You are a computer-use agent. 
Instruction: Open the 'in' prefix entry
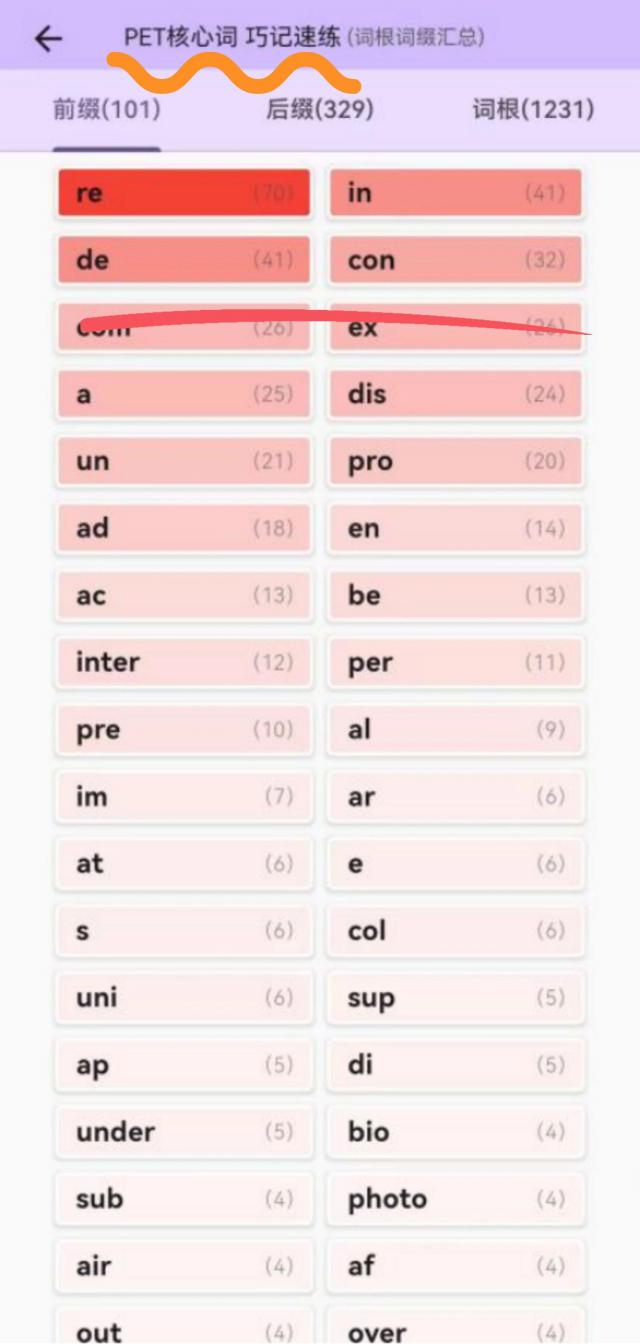455,193
